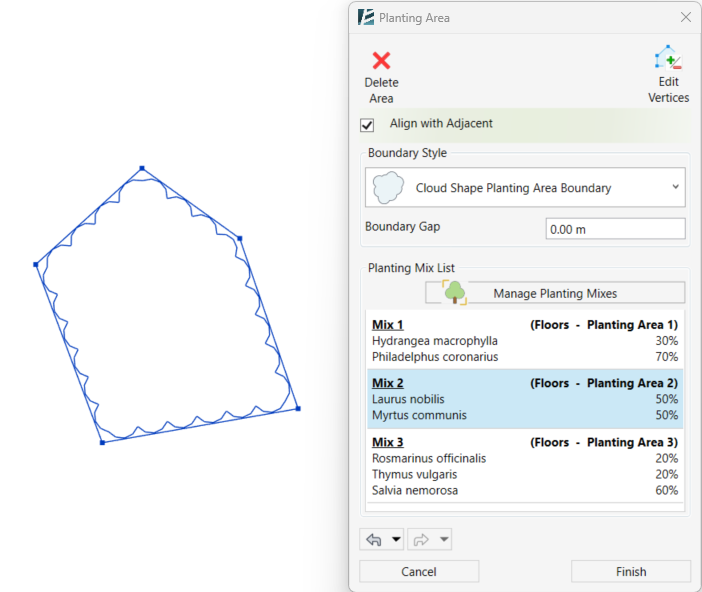Click the cloud shape boundary preview icon
This screenshot has width=702, height=592.
pyautogui.click(x=387, y=187)
